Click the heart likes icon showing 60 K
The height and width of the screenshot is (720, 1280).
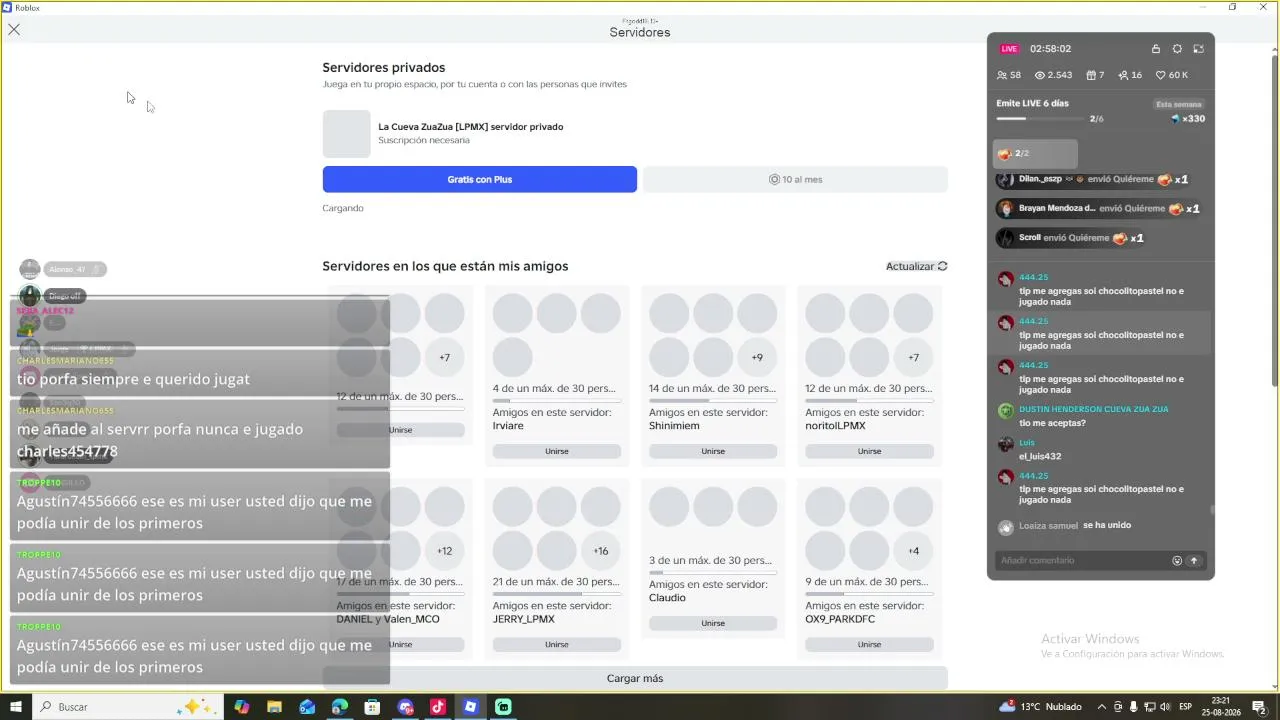coord(1160,75)
